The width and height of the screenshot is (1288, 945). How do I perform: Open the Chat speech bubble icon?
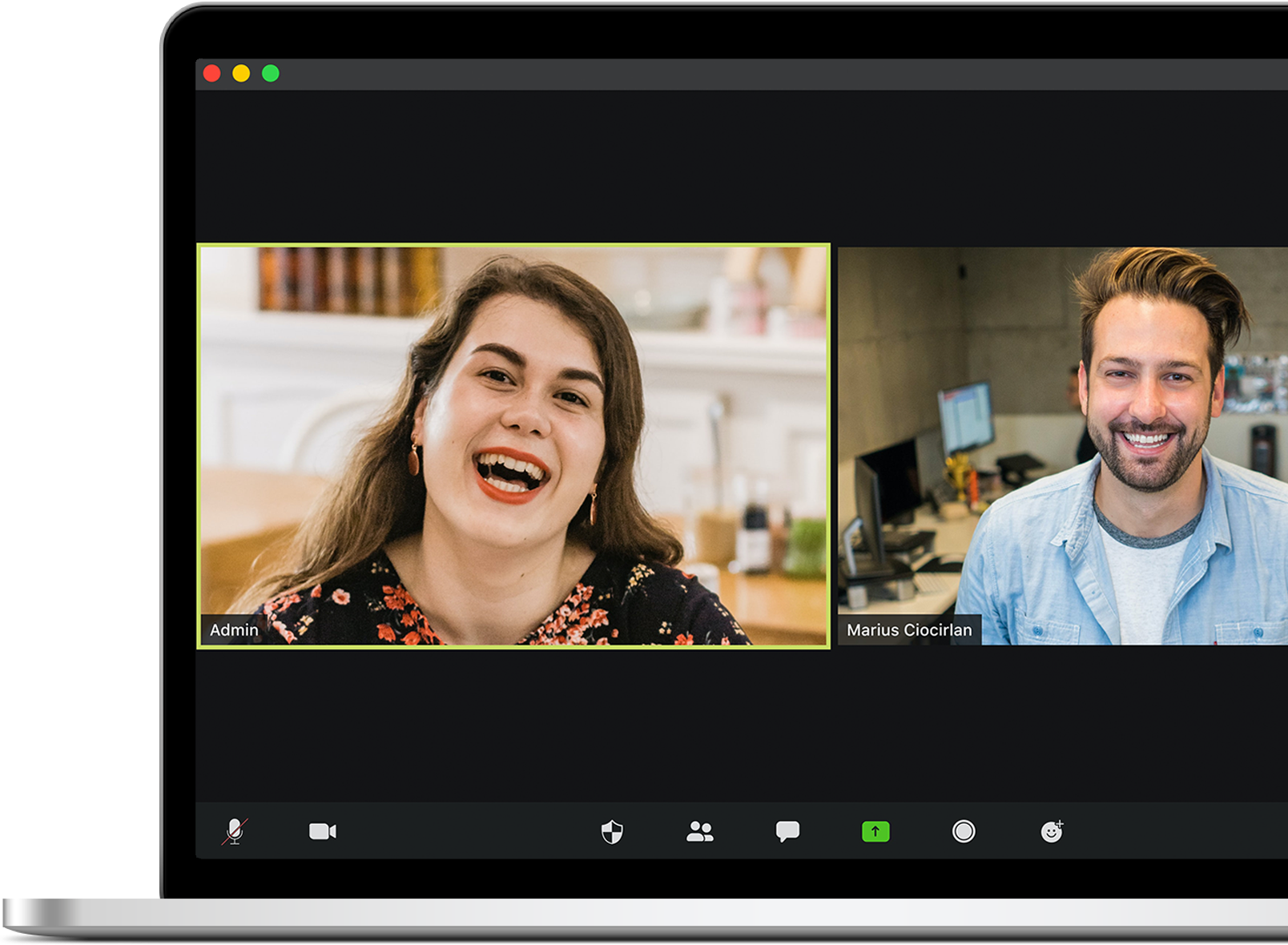787,831
